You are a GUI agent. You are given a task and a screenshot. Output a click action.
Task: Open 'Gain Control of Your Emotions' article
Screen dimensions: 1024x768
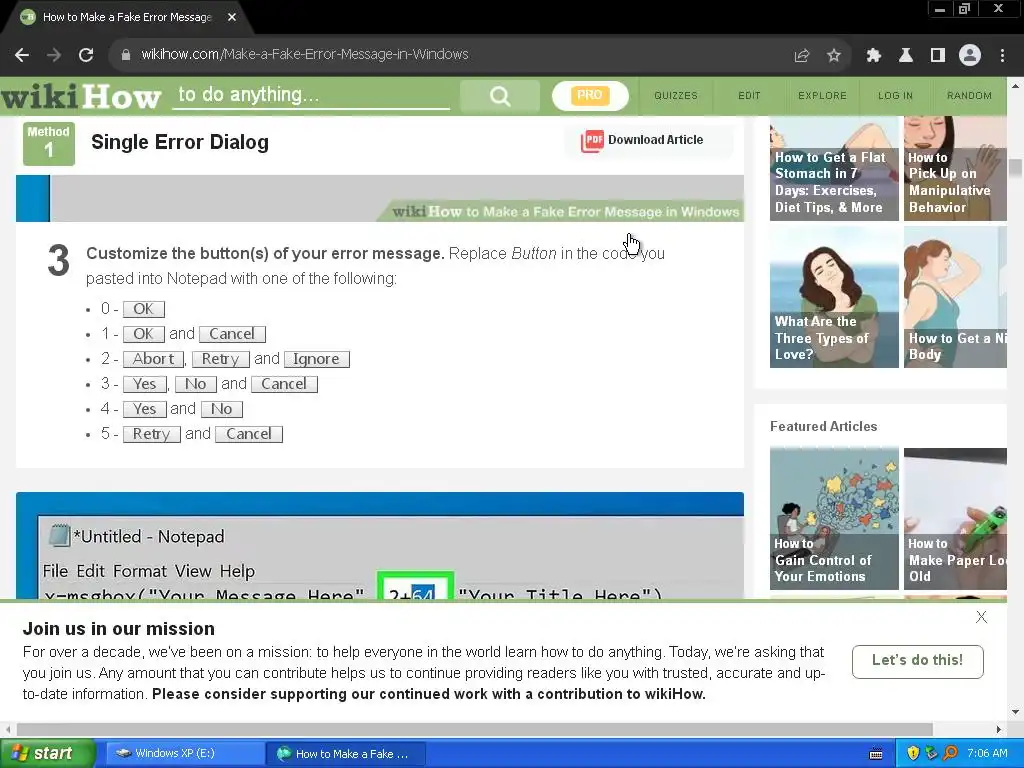pos(834,519)
